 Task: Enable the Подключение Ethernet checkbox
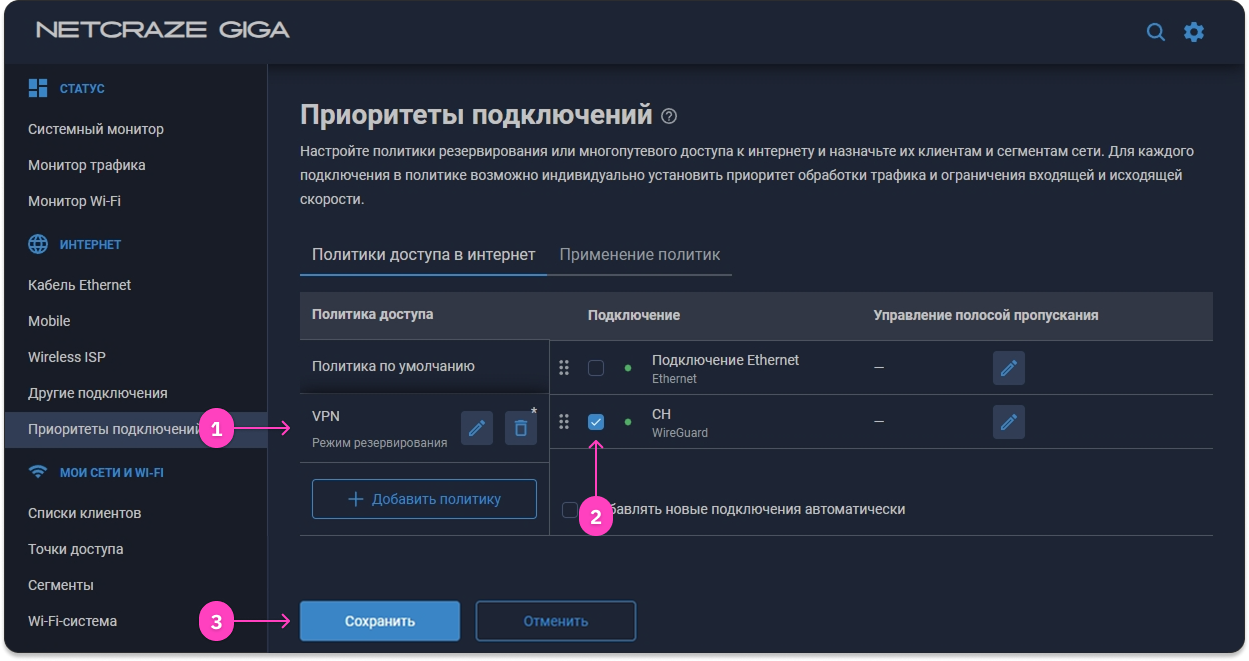[596, 368]
